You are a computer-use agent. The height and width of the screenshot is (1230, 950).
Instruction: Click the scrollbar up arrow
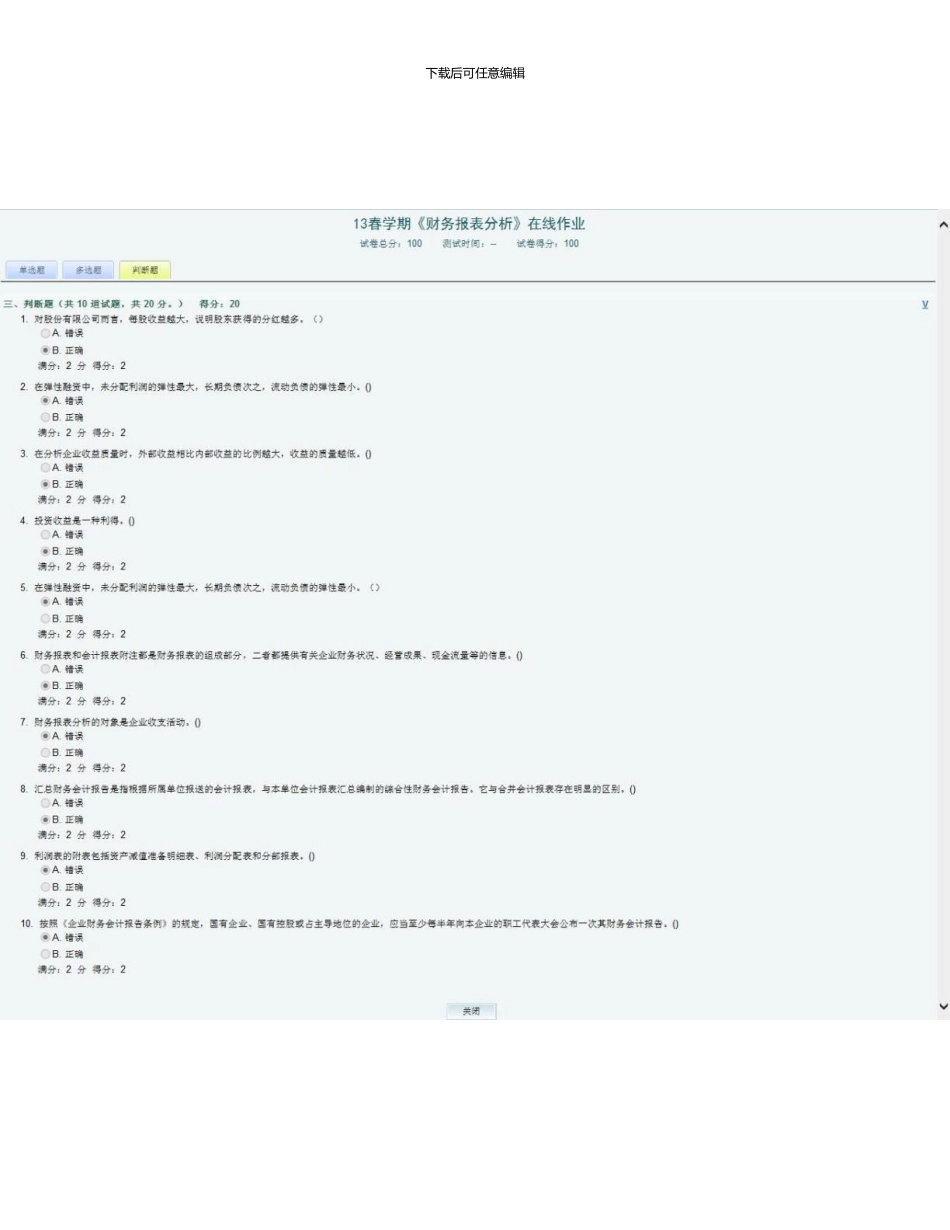click(x=943, y=224)
